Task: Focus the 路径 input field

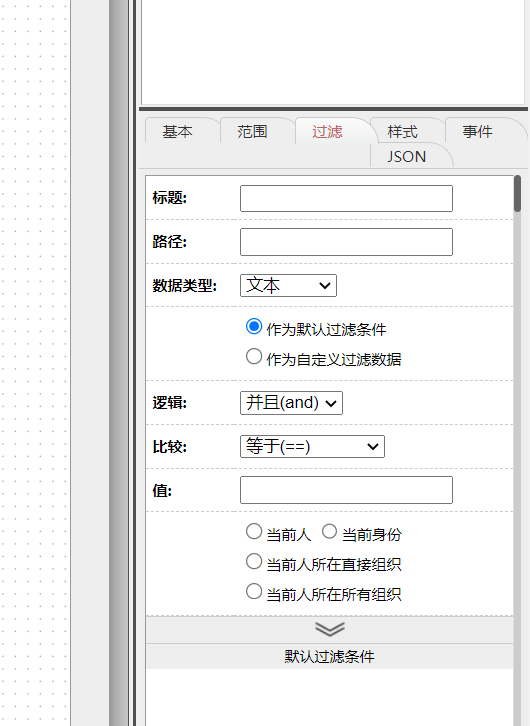Action: click(346, 242)
